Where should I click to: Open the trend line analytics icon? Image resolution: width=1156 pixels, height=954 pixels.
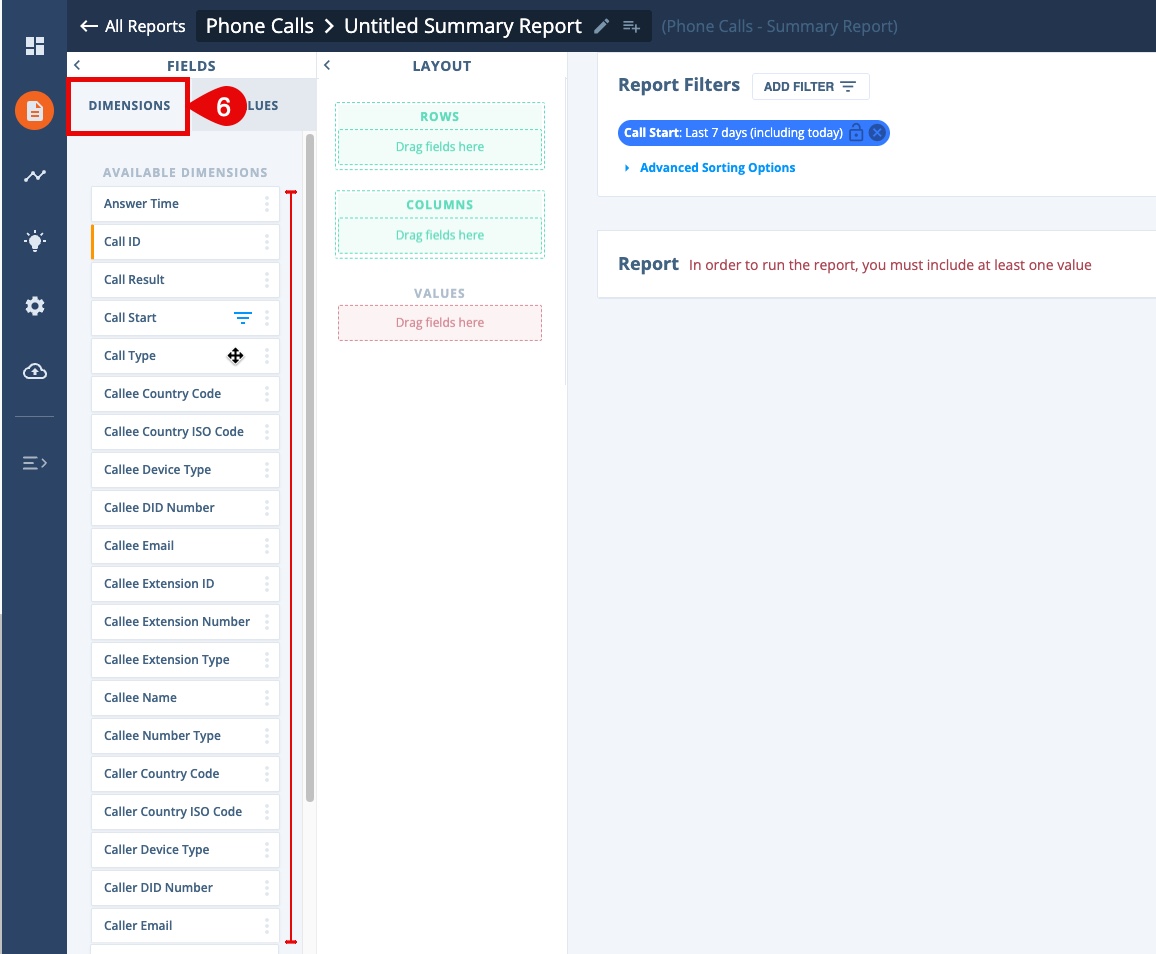[x=35, y=175]
